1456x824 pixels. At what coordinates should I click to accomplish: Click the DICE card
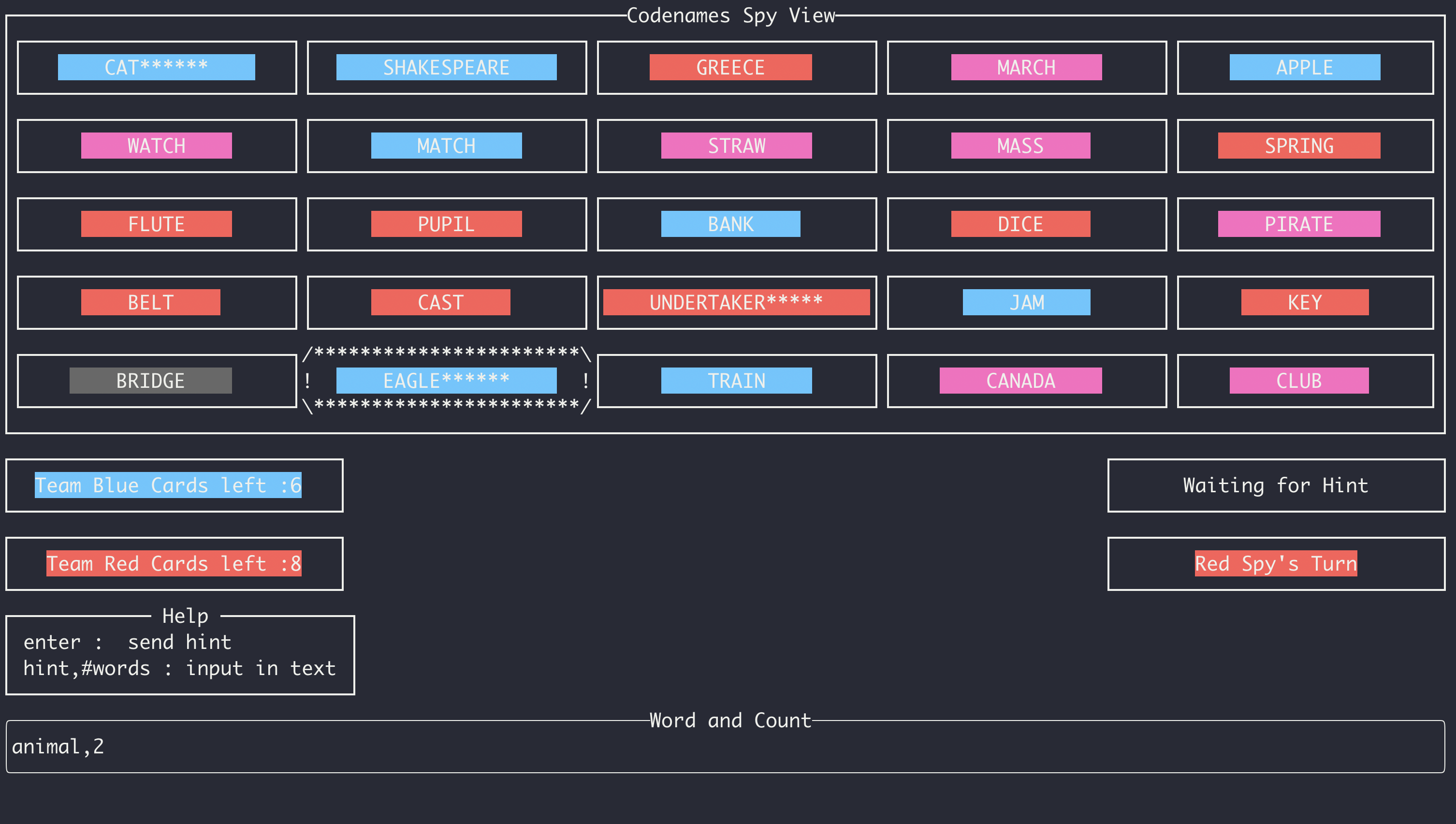click(x=1027, y=224)
